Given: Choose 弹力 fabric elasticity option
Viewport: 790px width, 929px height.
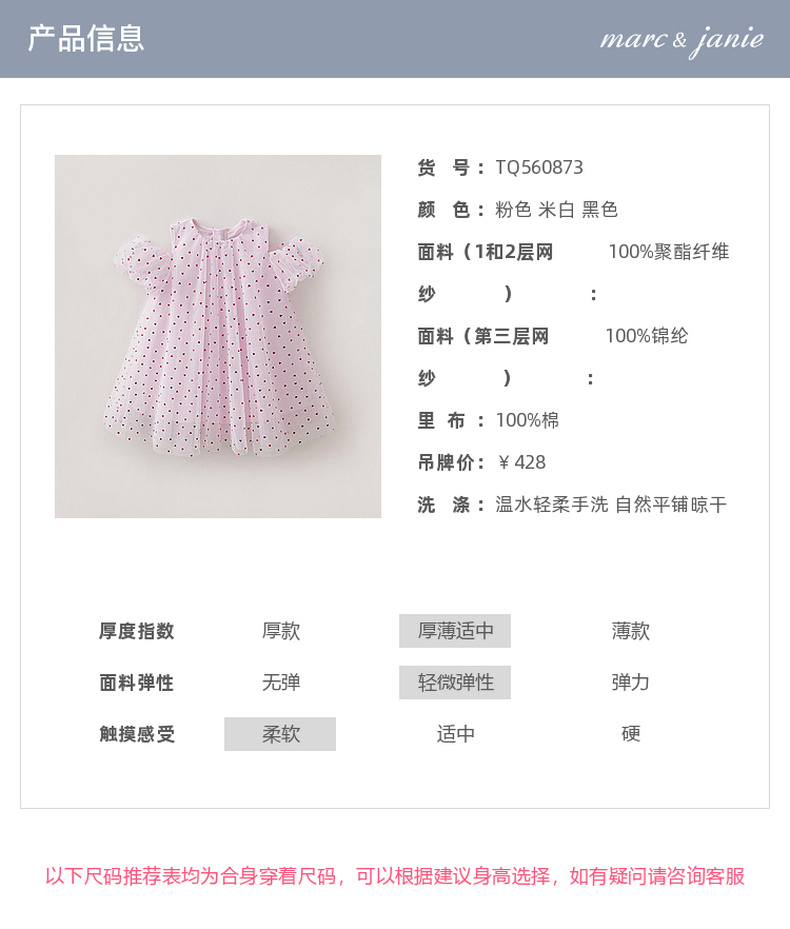Looking at the screenshot, I should (x=631, y=682).
